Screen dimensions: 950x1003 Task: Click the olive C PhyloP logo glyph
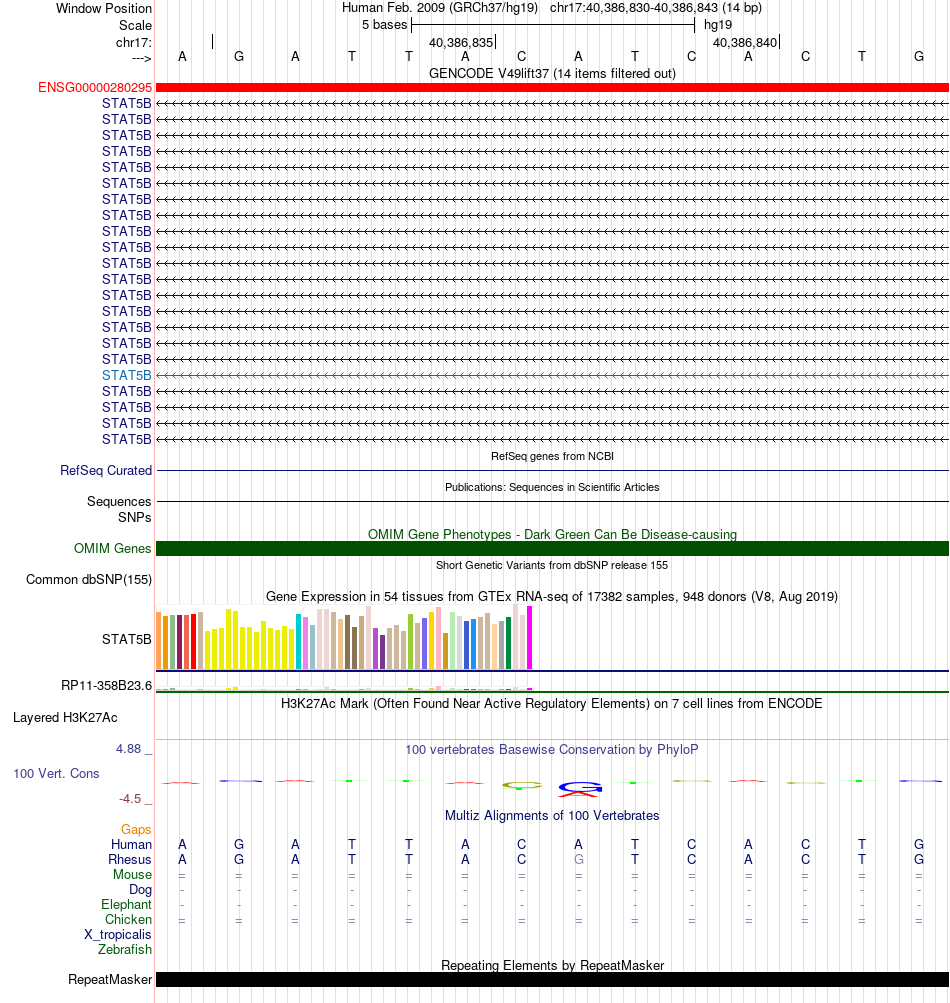522,785
